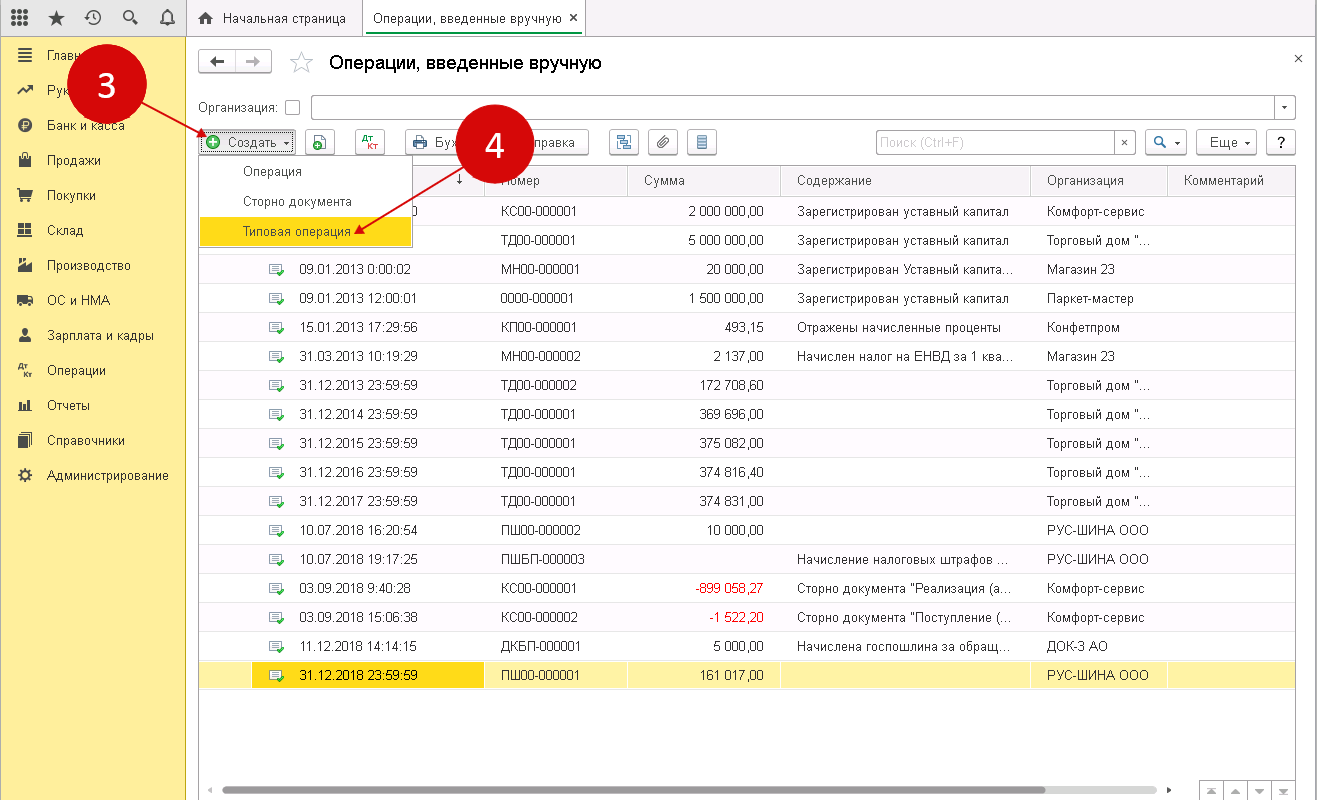The image size is (1317, 800).
Task: Toggle the Создать dropdown button
Action: [247, 143]
